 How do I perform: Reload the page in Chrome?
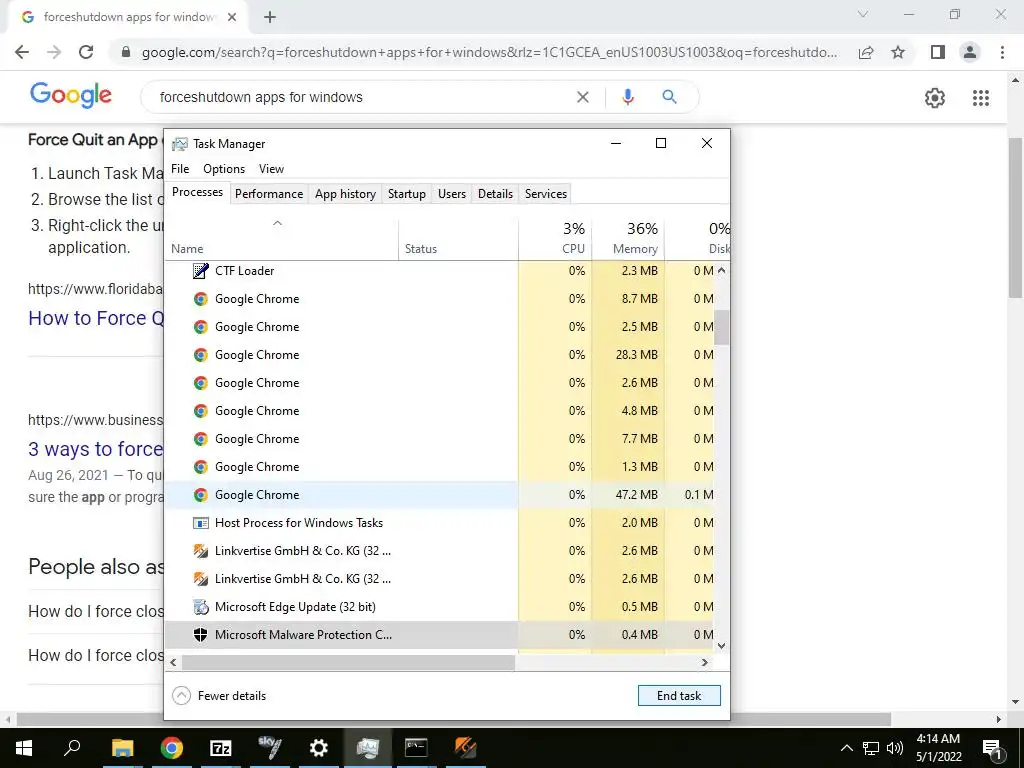[x=86, y=52]
